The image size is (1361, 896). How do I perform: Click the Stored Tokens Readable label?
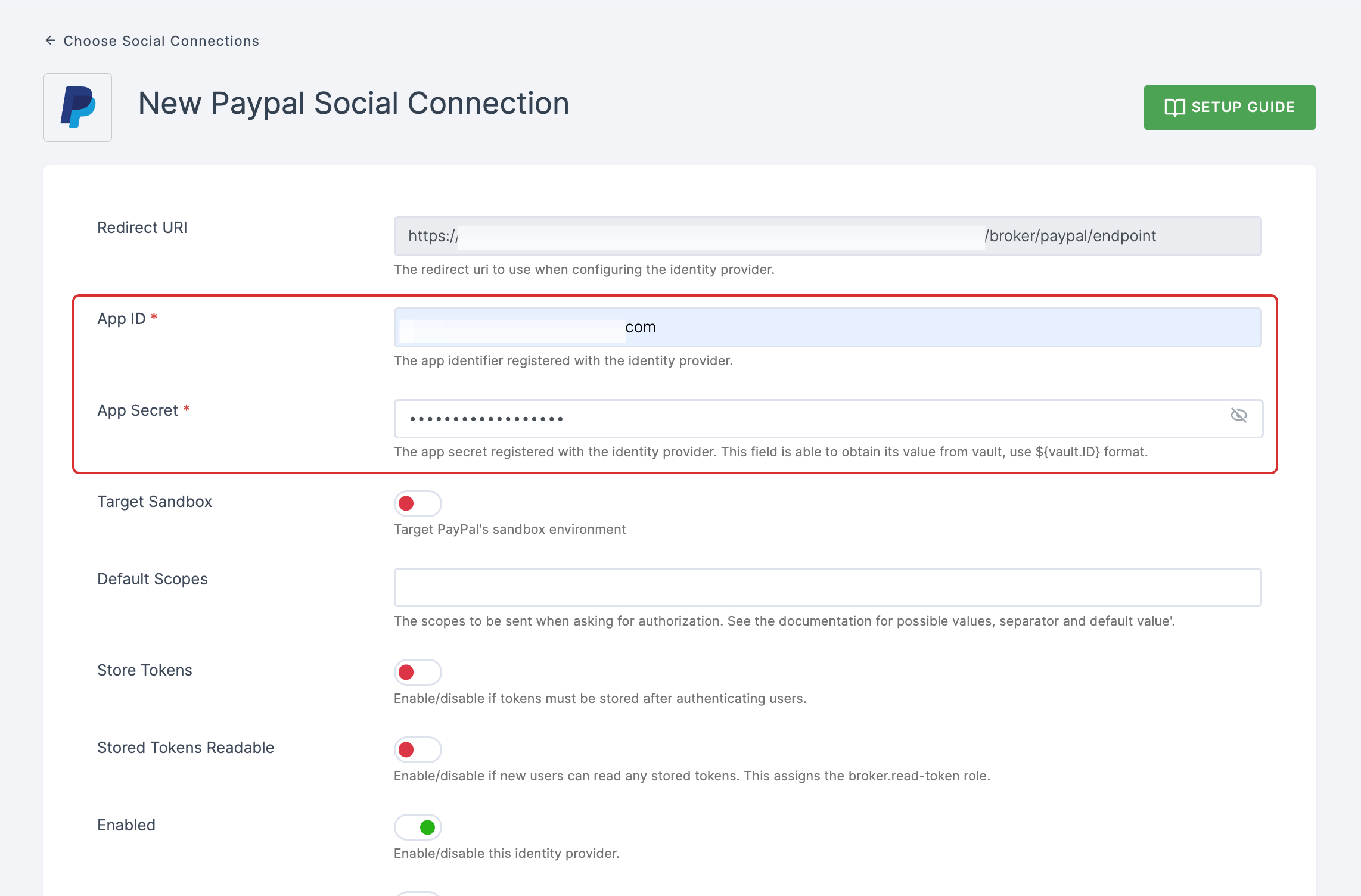[x=186, y=748]
